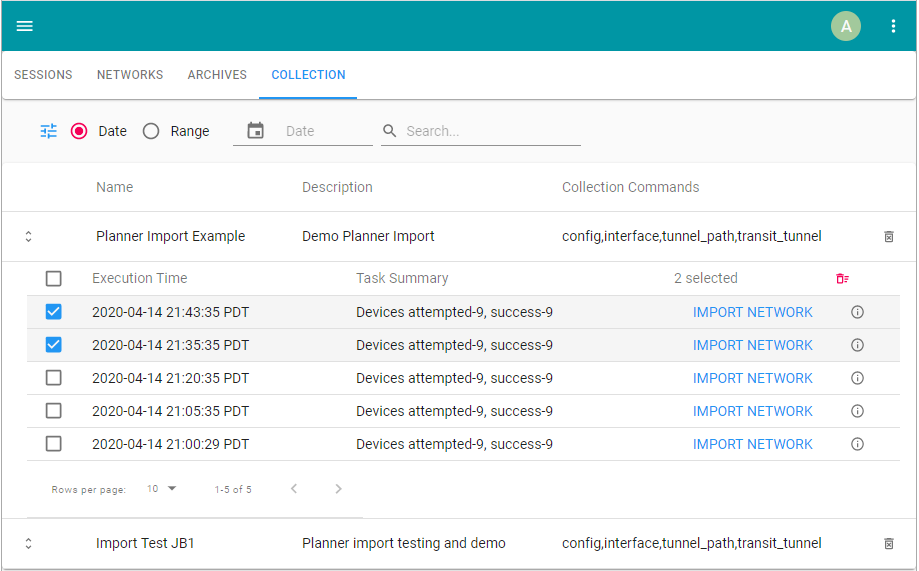Click the user avatar icon
The height and width of the screenshot is (571, 919).
coord(845,26)
